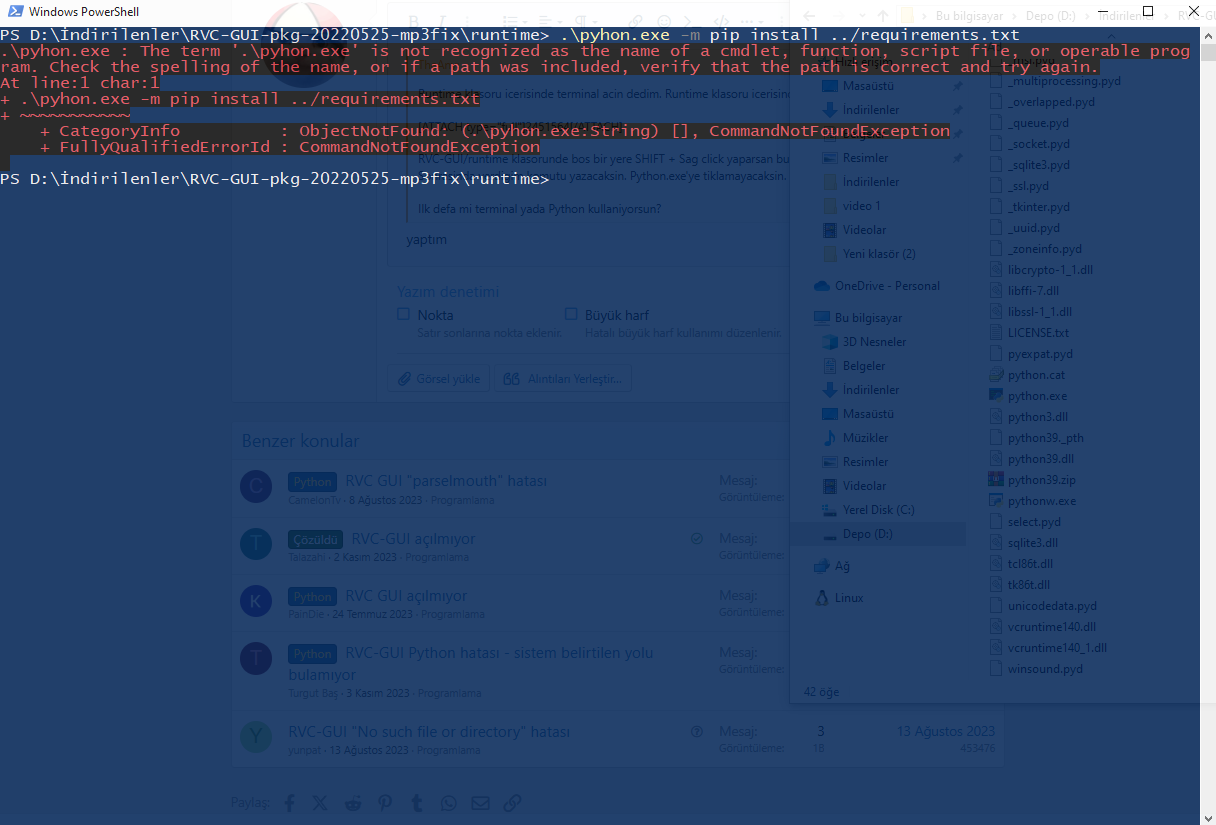This screenshot has width=1216, height=825.
Task: Share the page via the Facebook icon
Action: (289, 803)
